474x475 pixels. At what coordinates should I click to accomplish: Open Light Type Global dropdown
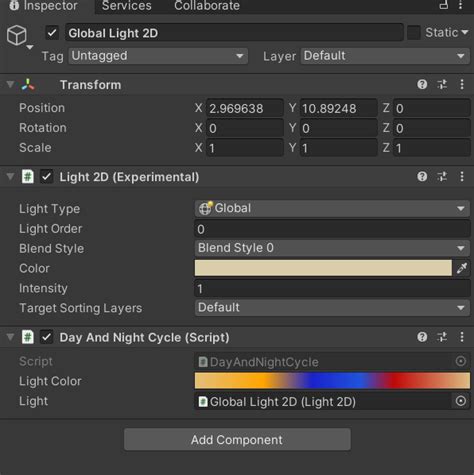(x=332, y=208)
